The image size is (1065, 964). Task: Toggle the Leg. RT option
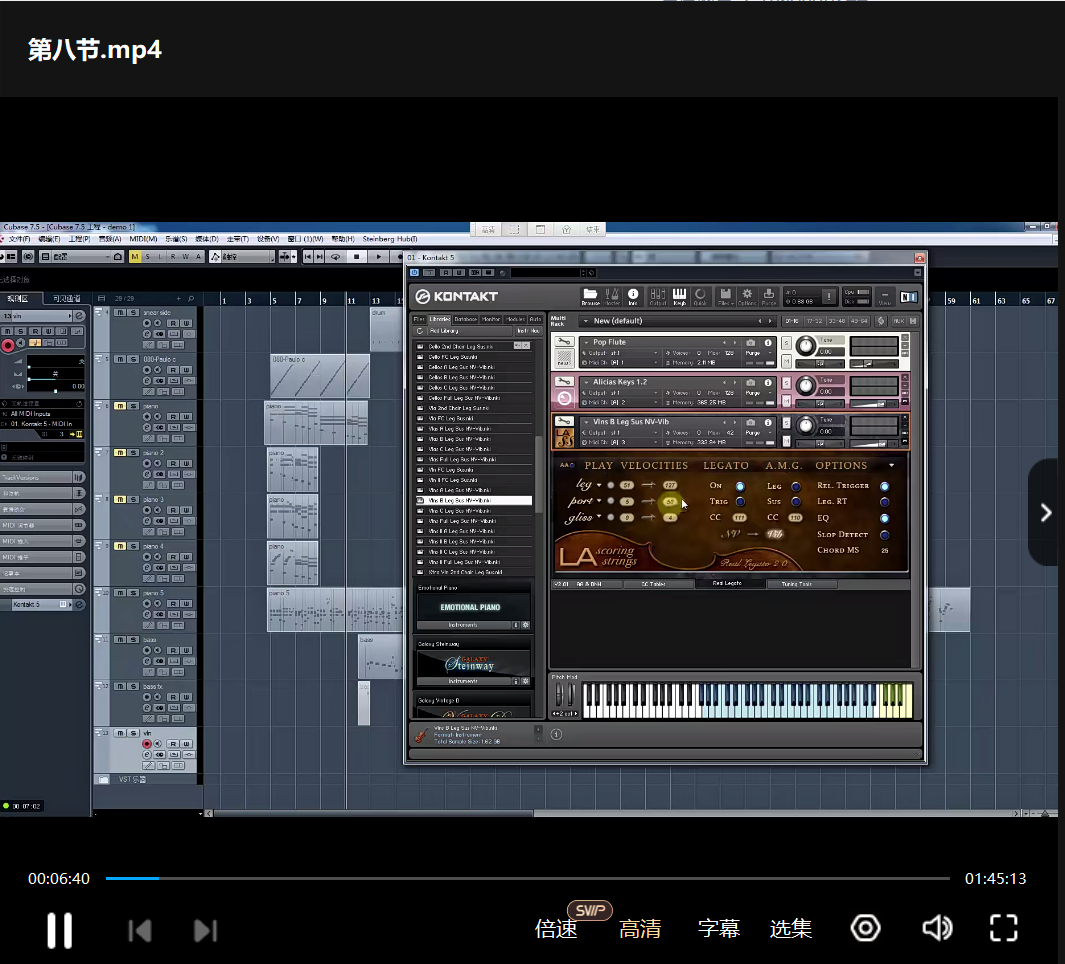884,502
